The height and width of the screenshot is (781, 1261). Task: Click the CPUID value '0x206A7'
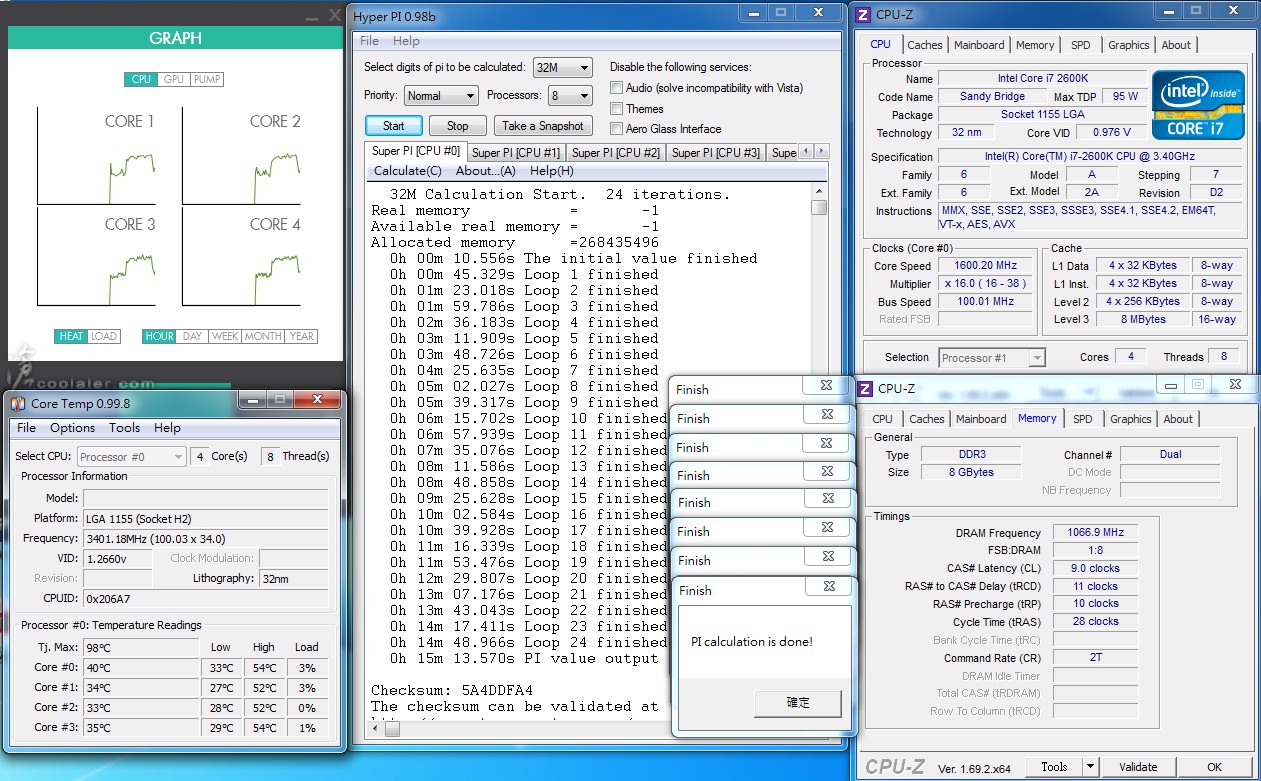(205, 598)
